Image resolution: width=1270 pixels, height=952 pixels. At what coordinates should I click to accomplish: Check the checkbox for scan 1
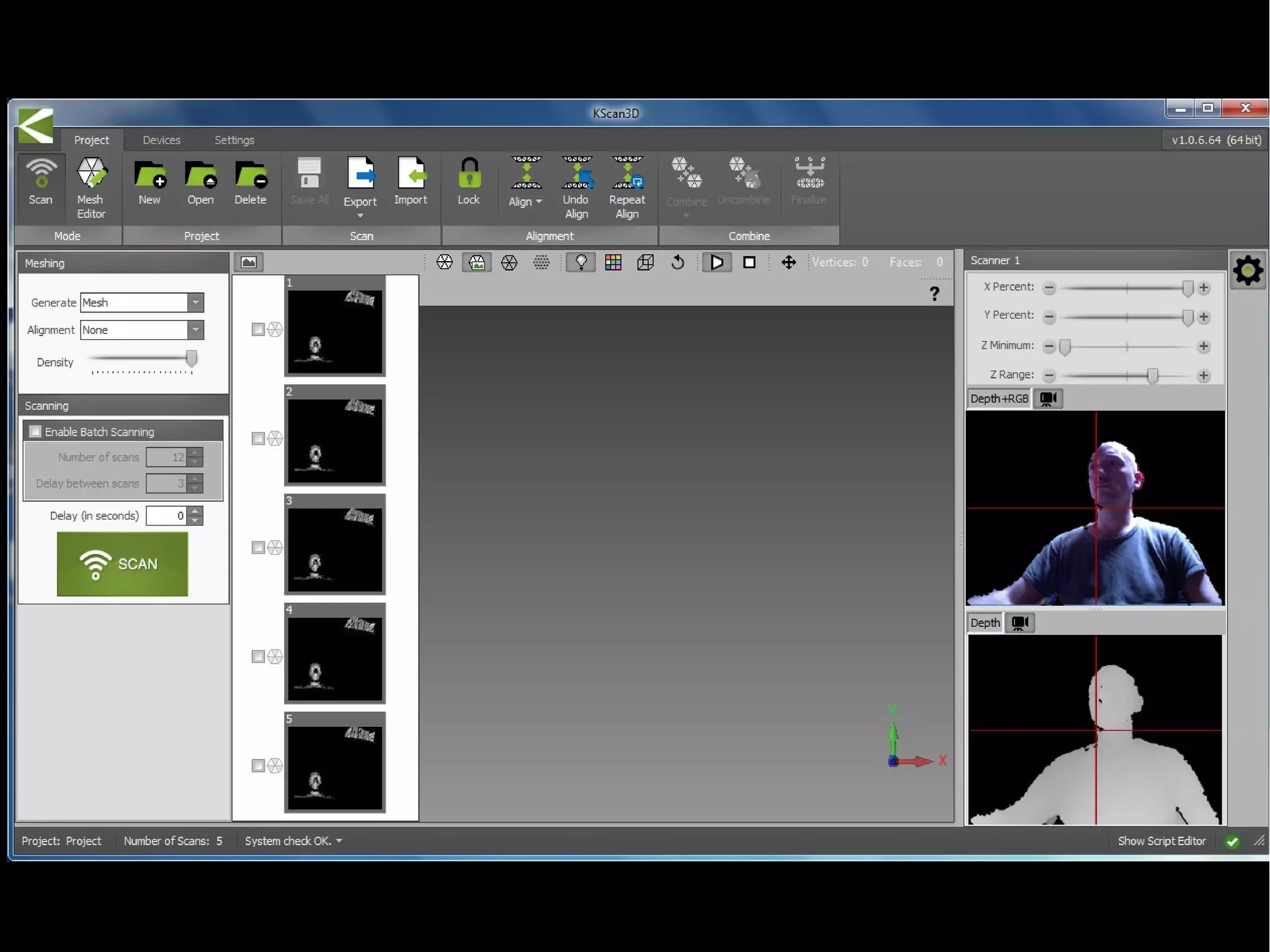pos(258,329)
